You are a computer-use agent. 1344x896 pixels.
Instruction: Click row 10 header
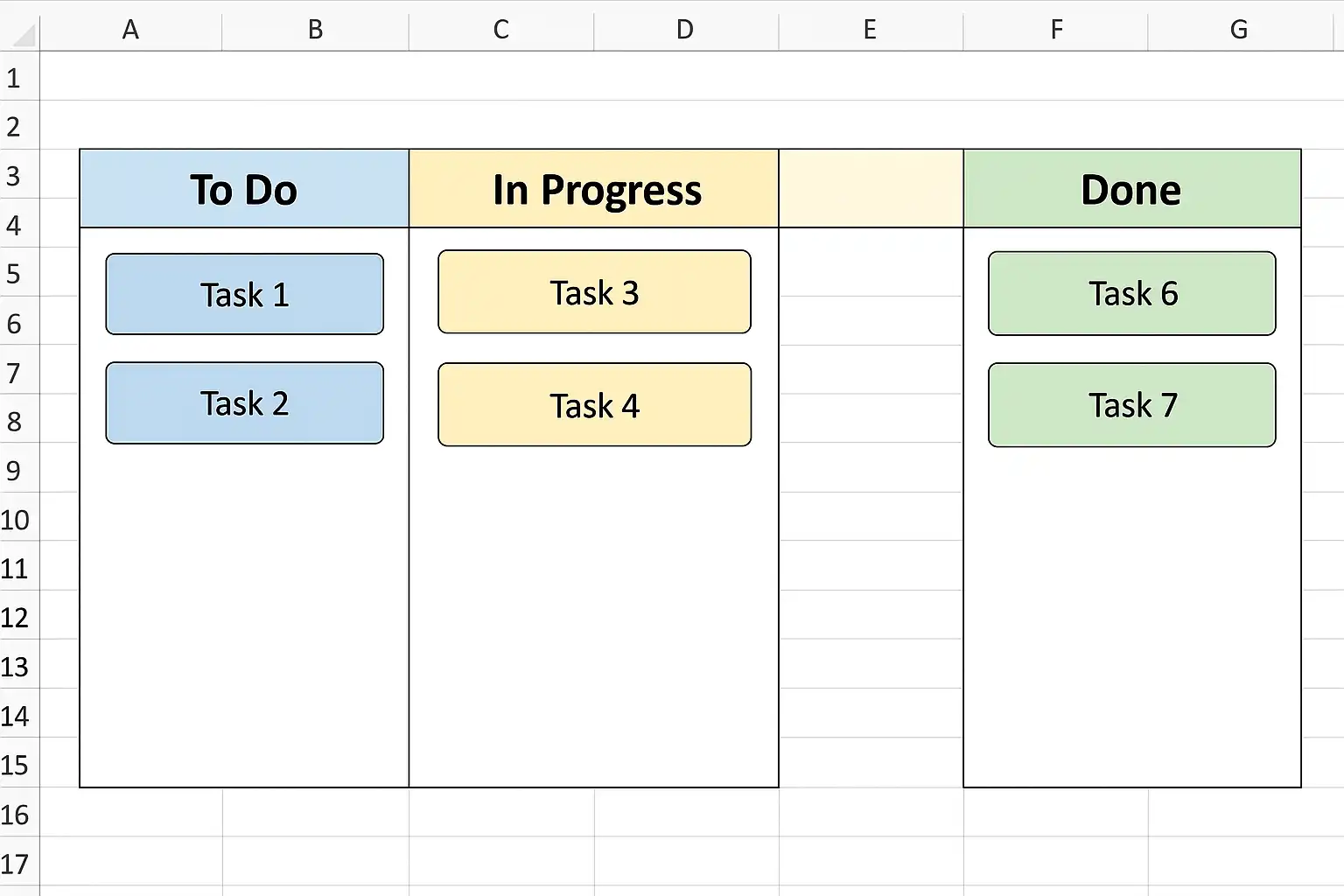click(x=15, y=521)
